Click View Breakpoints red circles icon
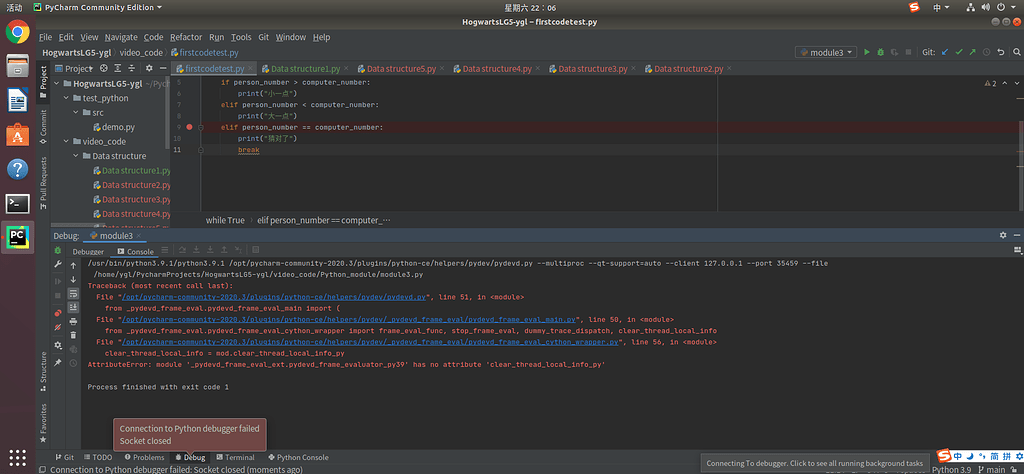 click(x=57, y=313)
